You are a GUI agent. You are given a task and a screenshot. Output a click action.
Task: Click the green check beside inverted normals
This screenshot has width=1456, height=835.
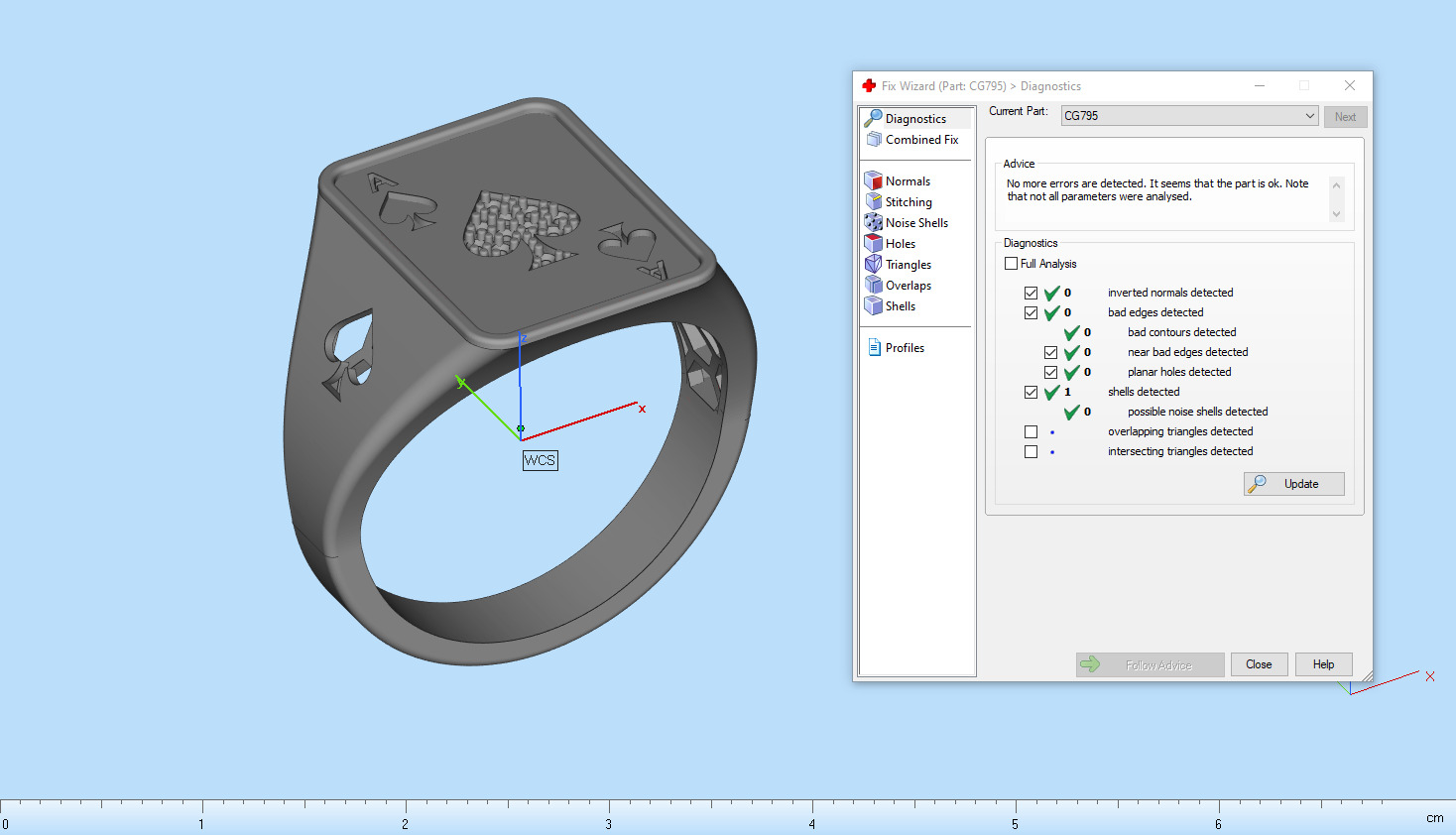click(x=1051, y=293)
